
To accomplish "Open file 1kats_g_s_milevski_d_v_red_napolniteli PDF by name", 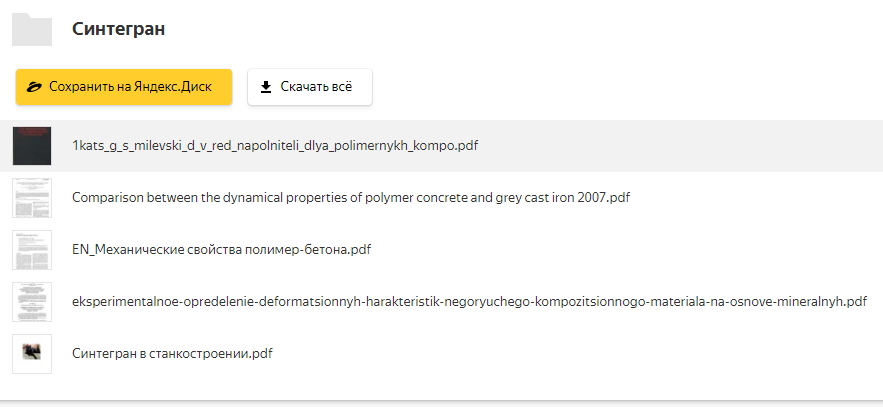I will (x=275, y=145).
